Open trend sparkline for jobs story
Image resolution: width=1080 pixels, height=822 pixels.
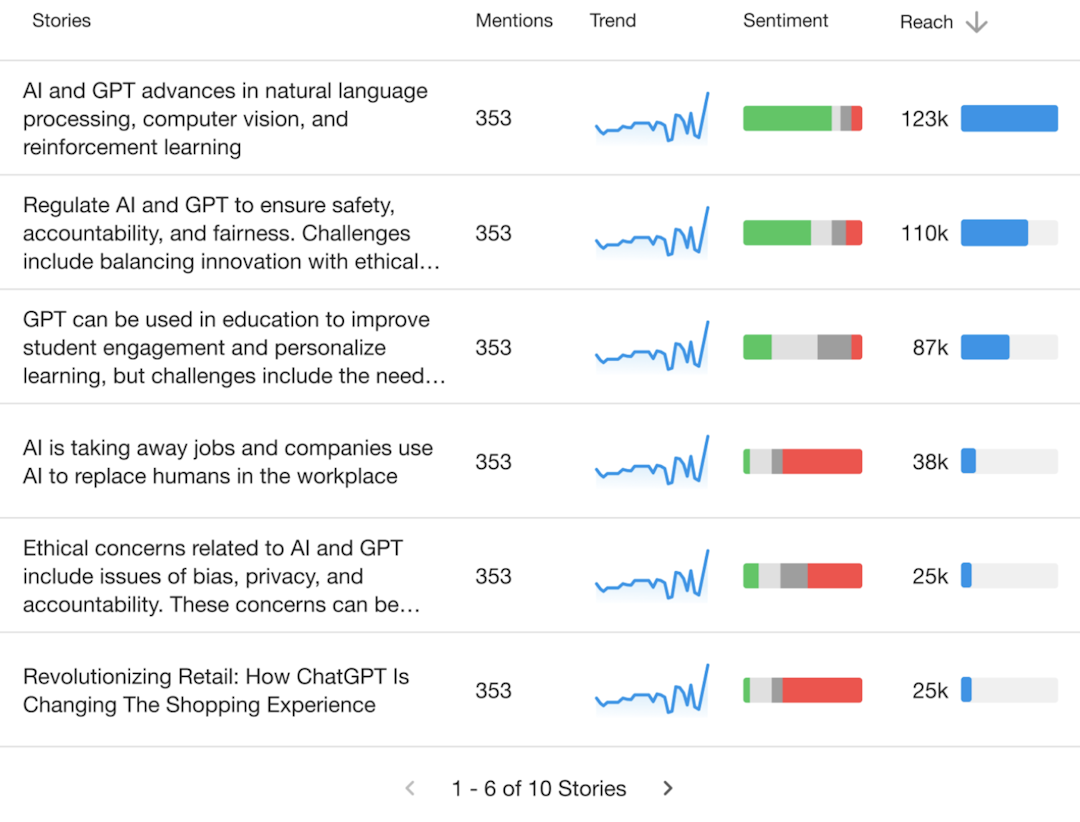point(652,462)
